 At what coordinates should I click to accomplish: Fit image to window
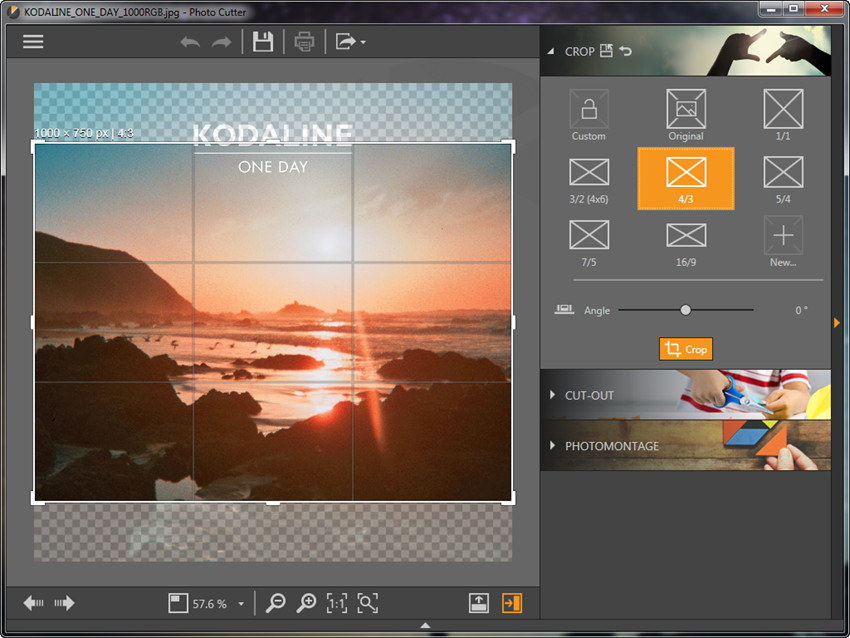(x=368, y=603)
